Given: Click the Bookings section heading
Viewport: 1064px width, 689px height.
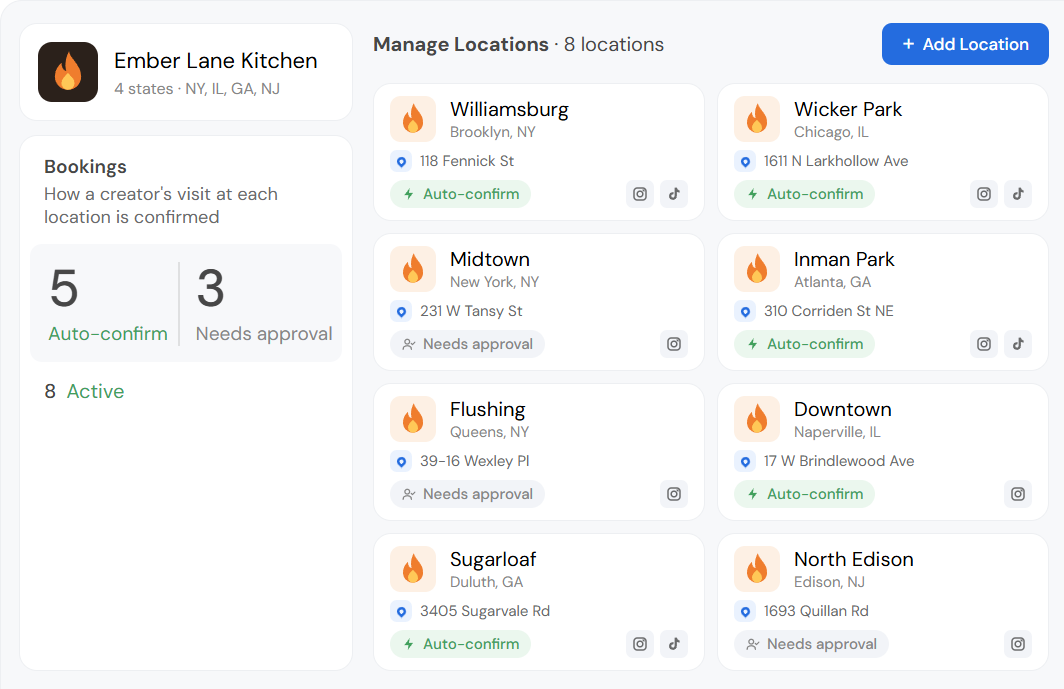Looking at the screenshot, I should click(x=86, y=167).
